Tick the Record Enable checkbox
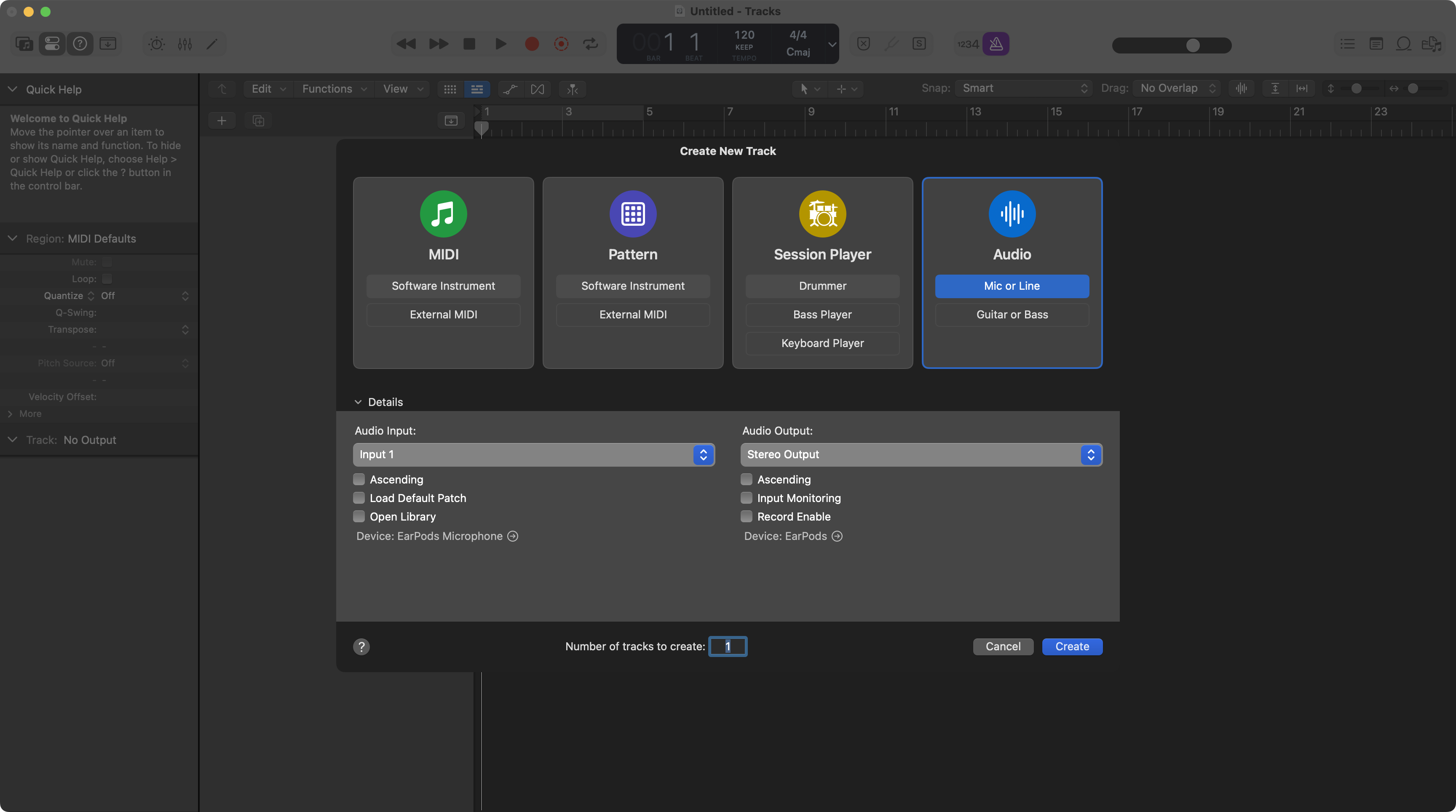The image size is (1456, 812). point(746,516)
